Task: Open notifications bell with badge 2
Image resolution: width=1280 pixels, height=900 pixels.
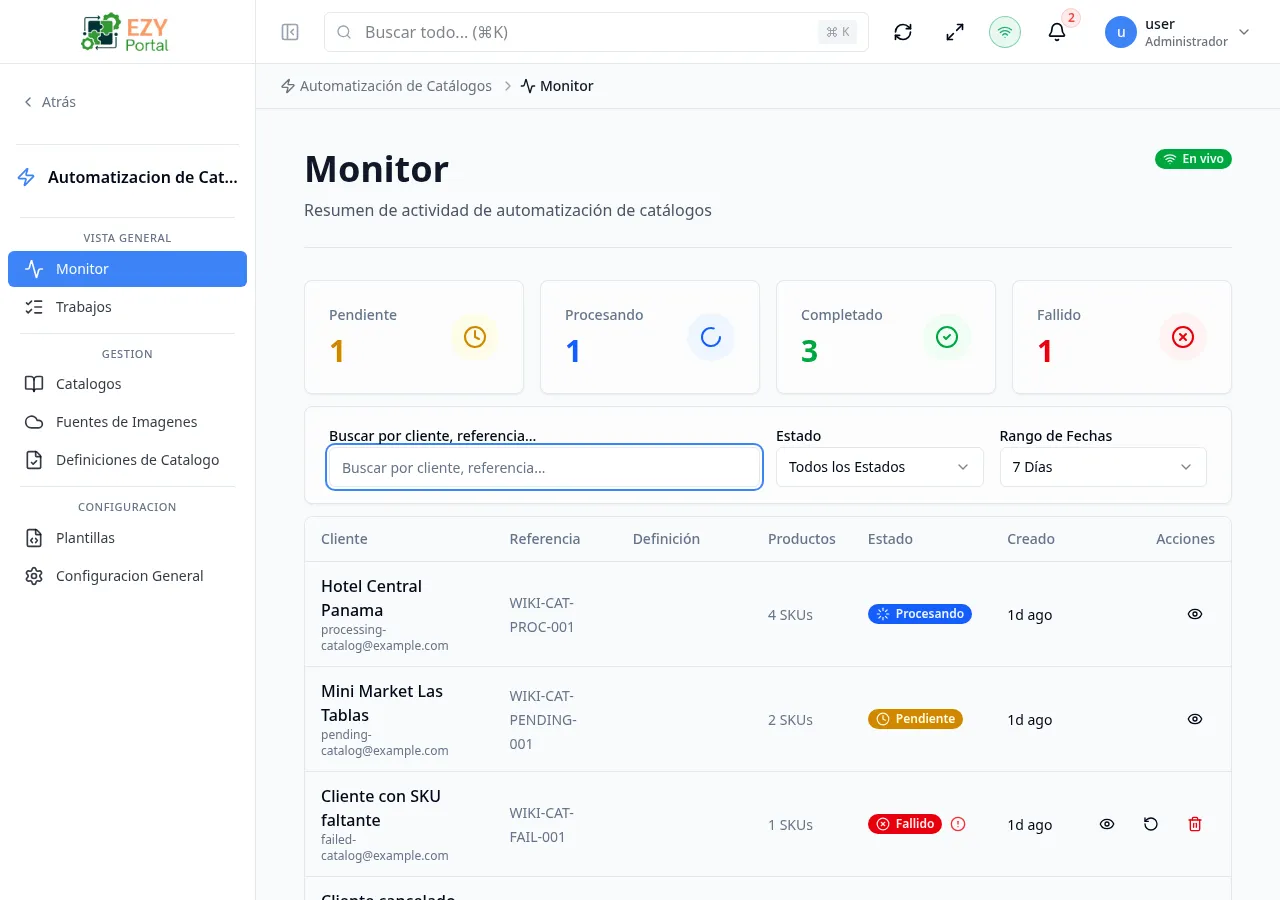Action: coord(1057,32)
